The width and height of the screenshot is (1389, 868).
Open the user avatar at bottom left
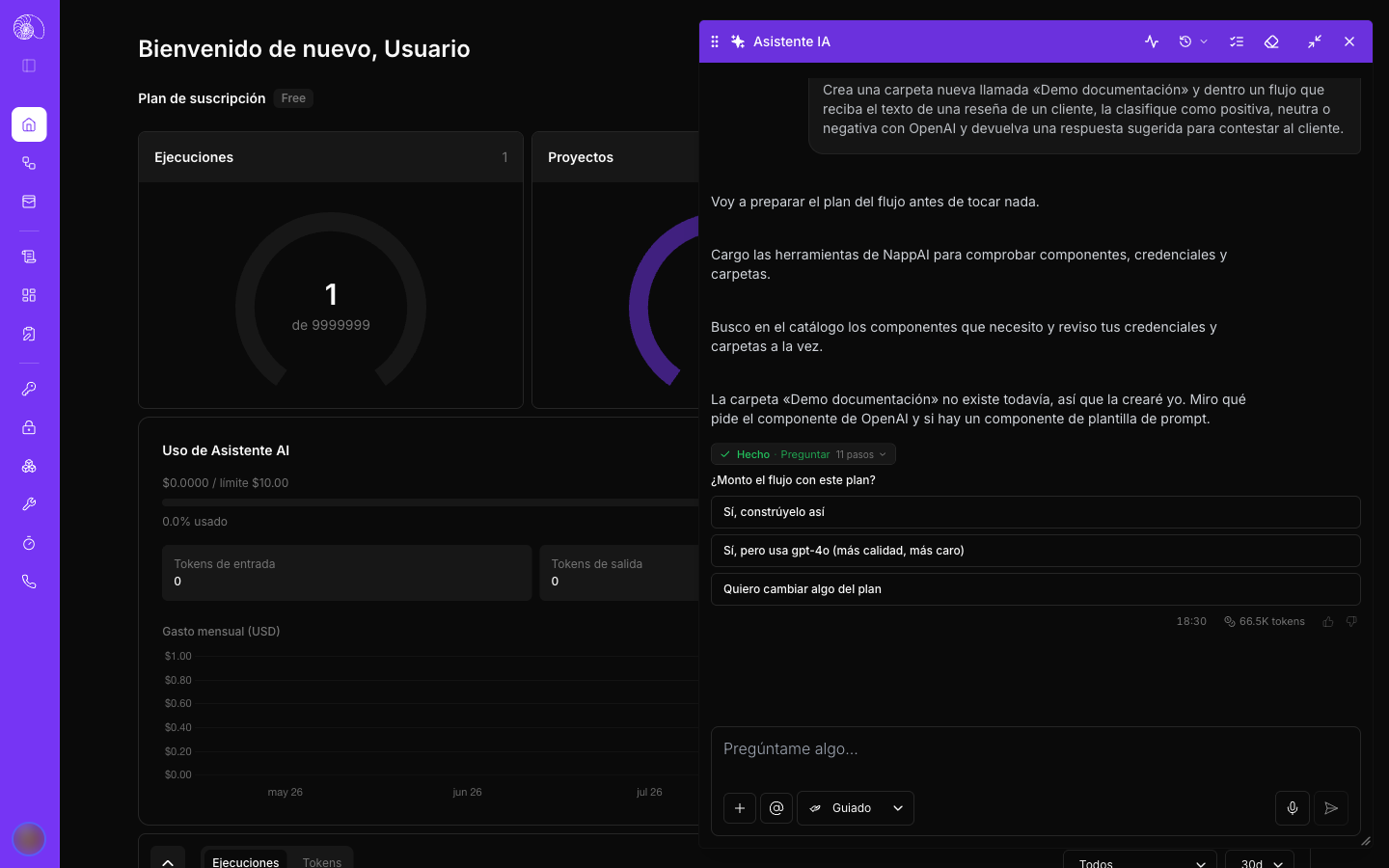29,838
